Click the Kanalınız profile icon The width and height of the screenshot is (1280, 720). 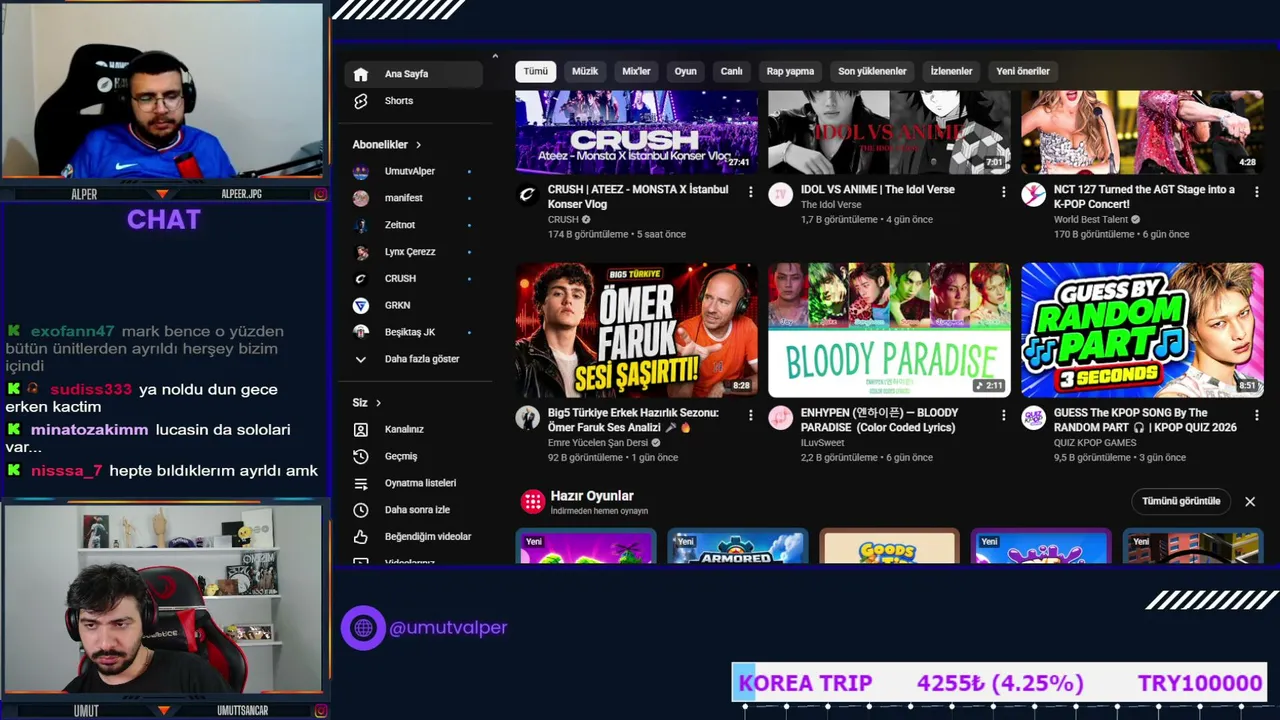click(x=361, y=429)
